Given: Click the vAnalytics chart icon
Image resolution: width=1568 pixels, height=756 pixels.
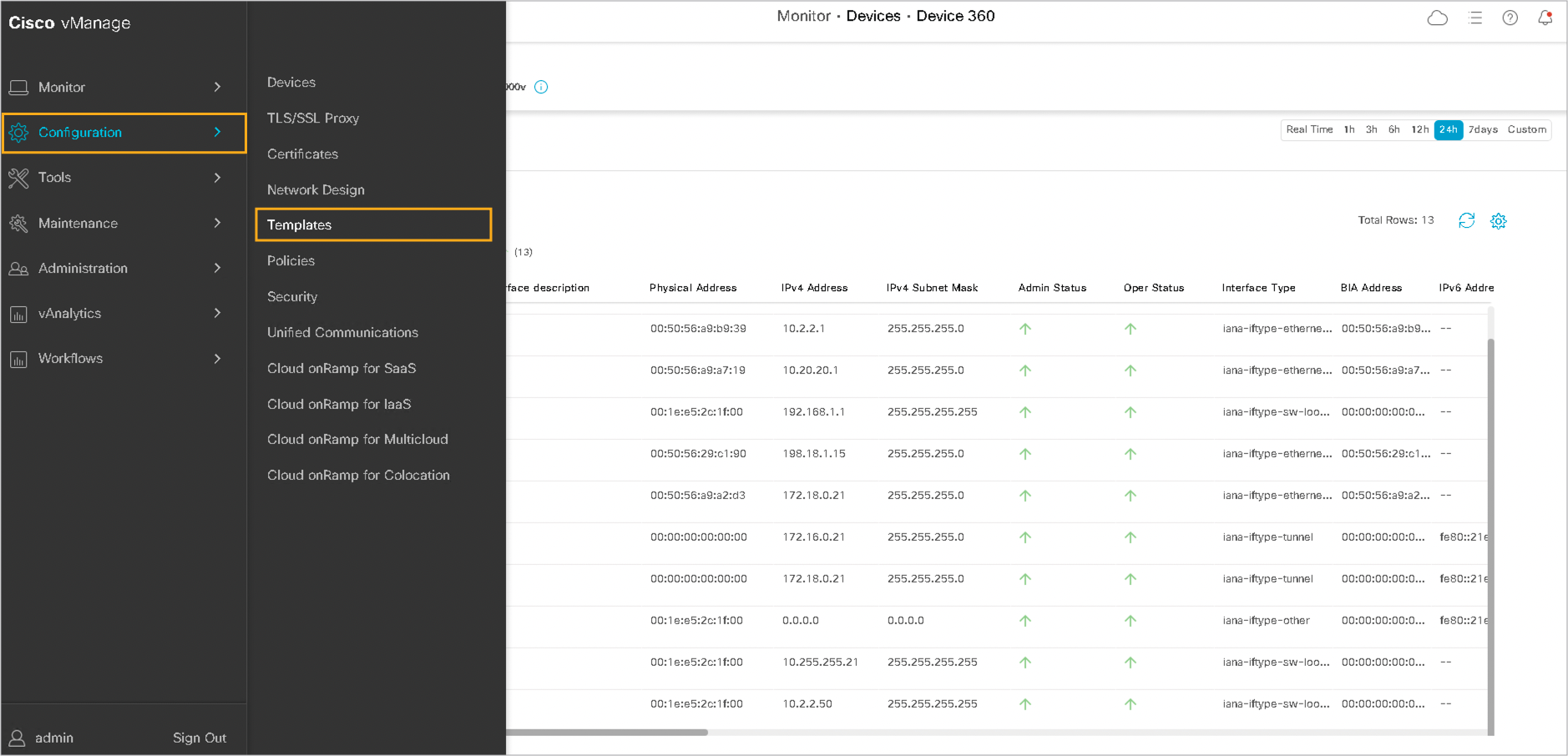Looking at the screenshot, I should [18, 315].
